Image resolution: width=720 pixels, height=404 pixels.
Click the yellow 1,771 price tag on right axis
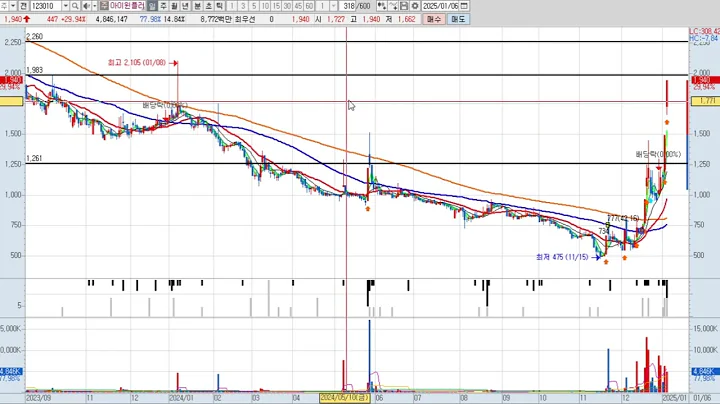[705, 101]
